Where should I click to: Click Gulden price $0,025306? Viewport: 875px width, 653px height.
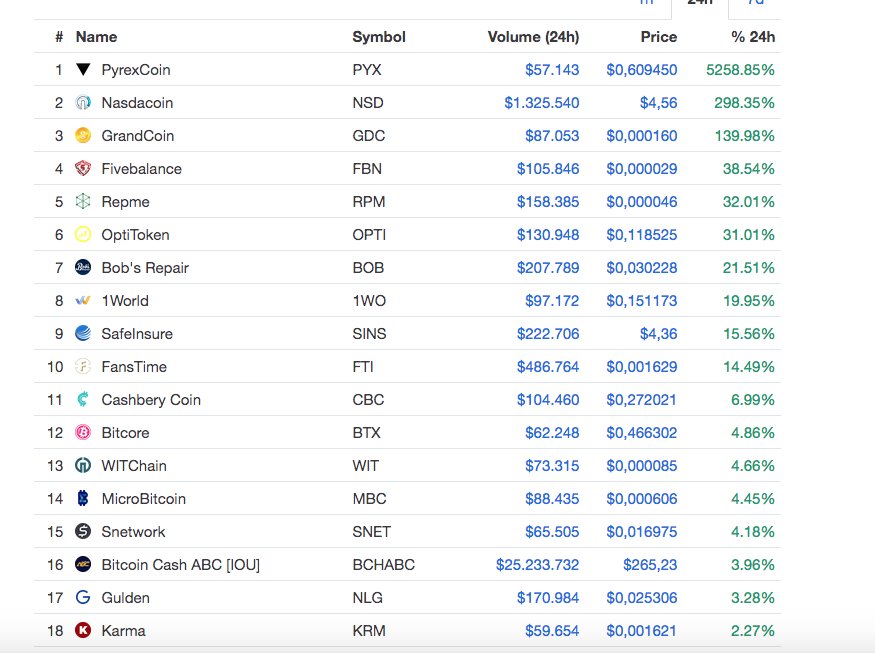click(x=642, y=598)
